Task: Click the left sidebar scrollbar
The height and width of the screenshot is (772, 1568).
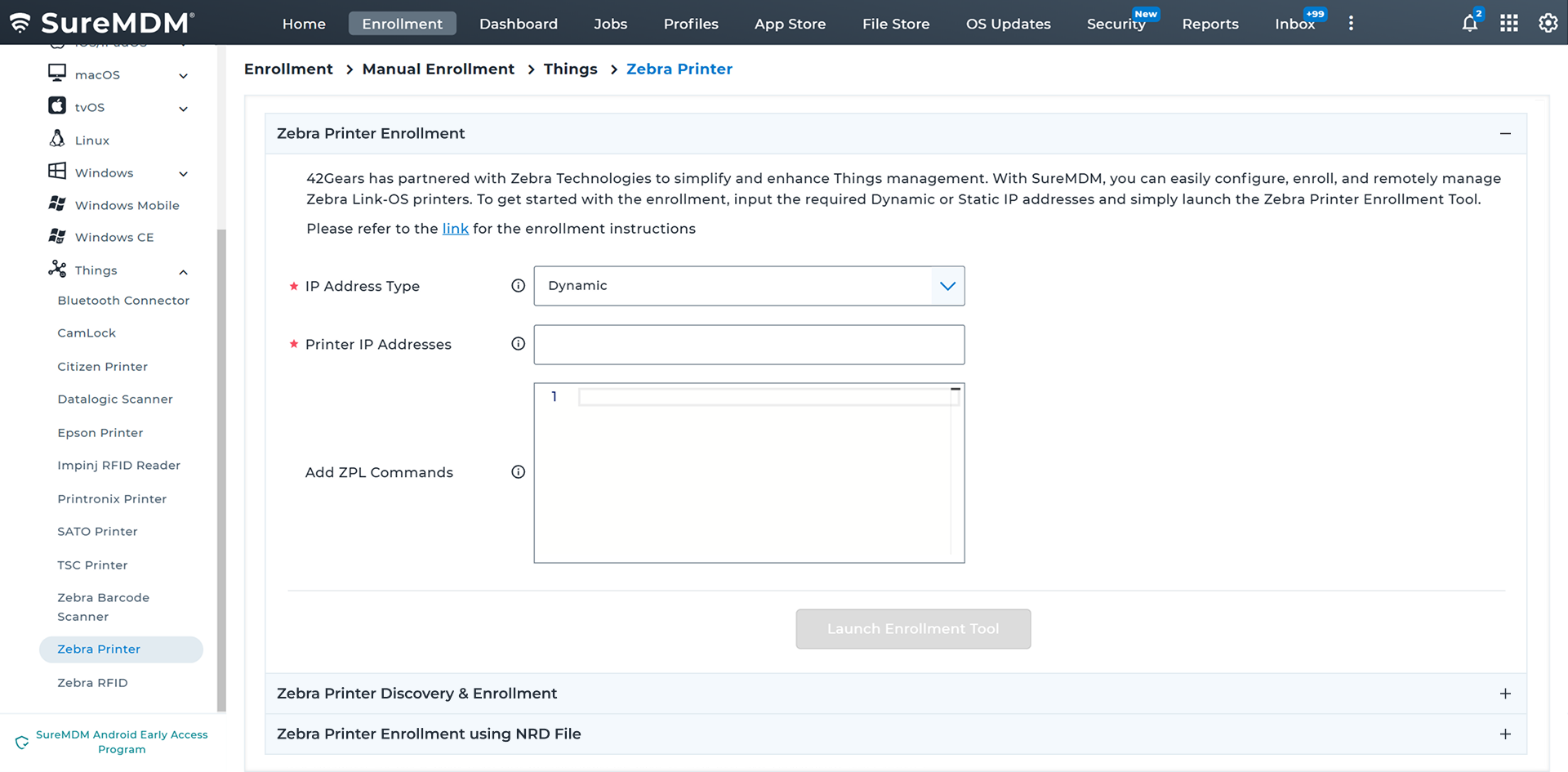Action: click(x=221, y=470)
